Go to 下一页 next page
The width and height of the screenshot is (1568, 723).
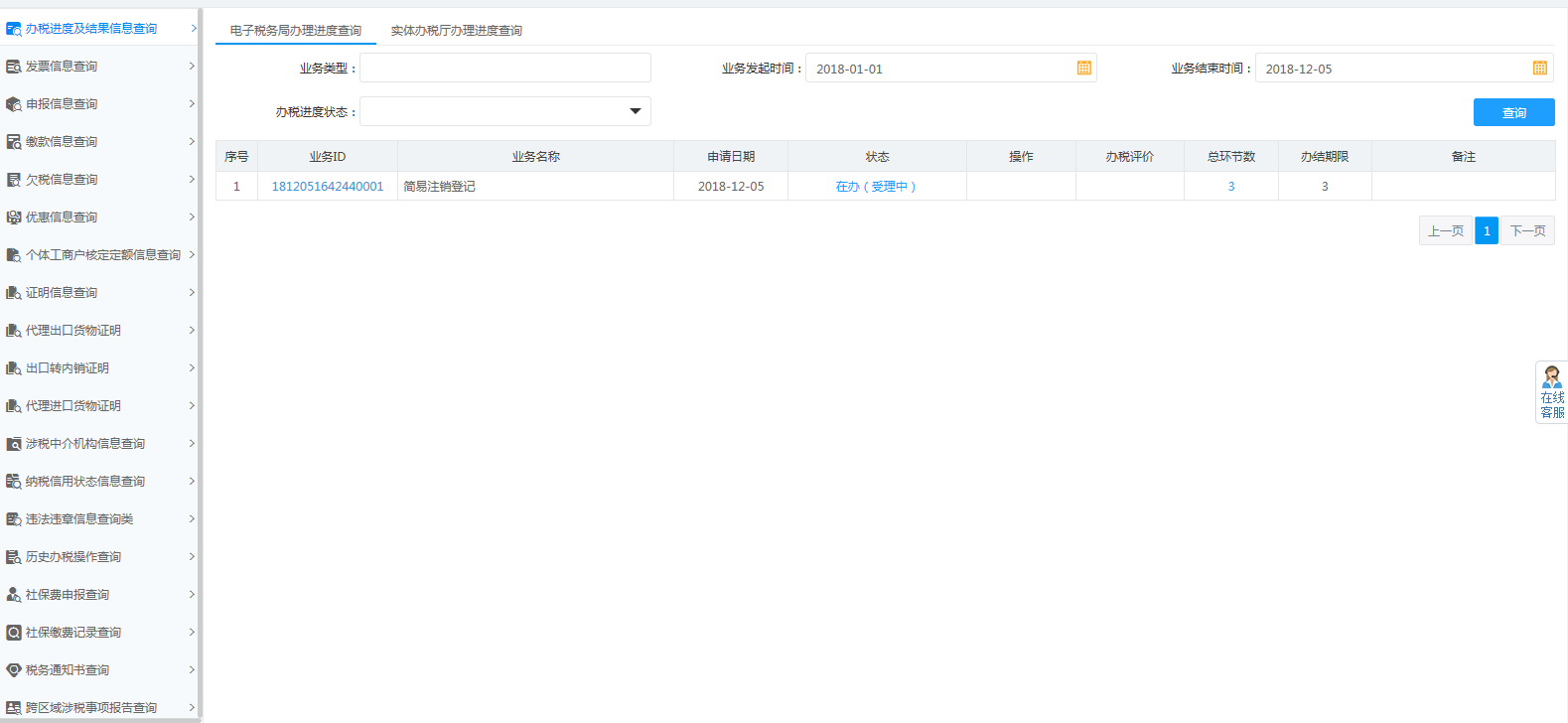1527,230
